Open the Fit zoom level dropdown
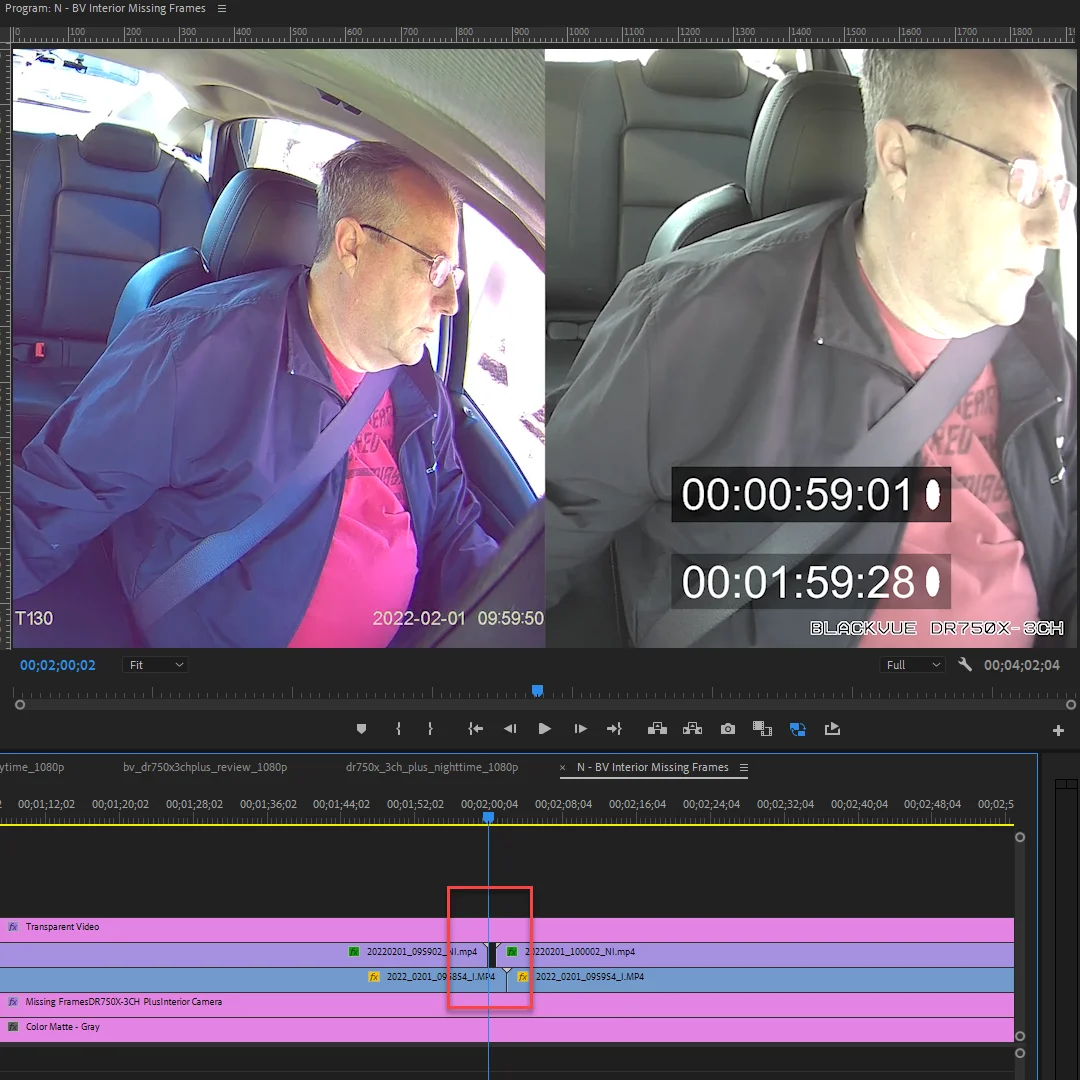This screenshot has width=1080, height=1080. click(156, 665)
